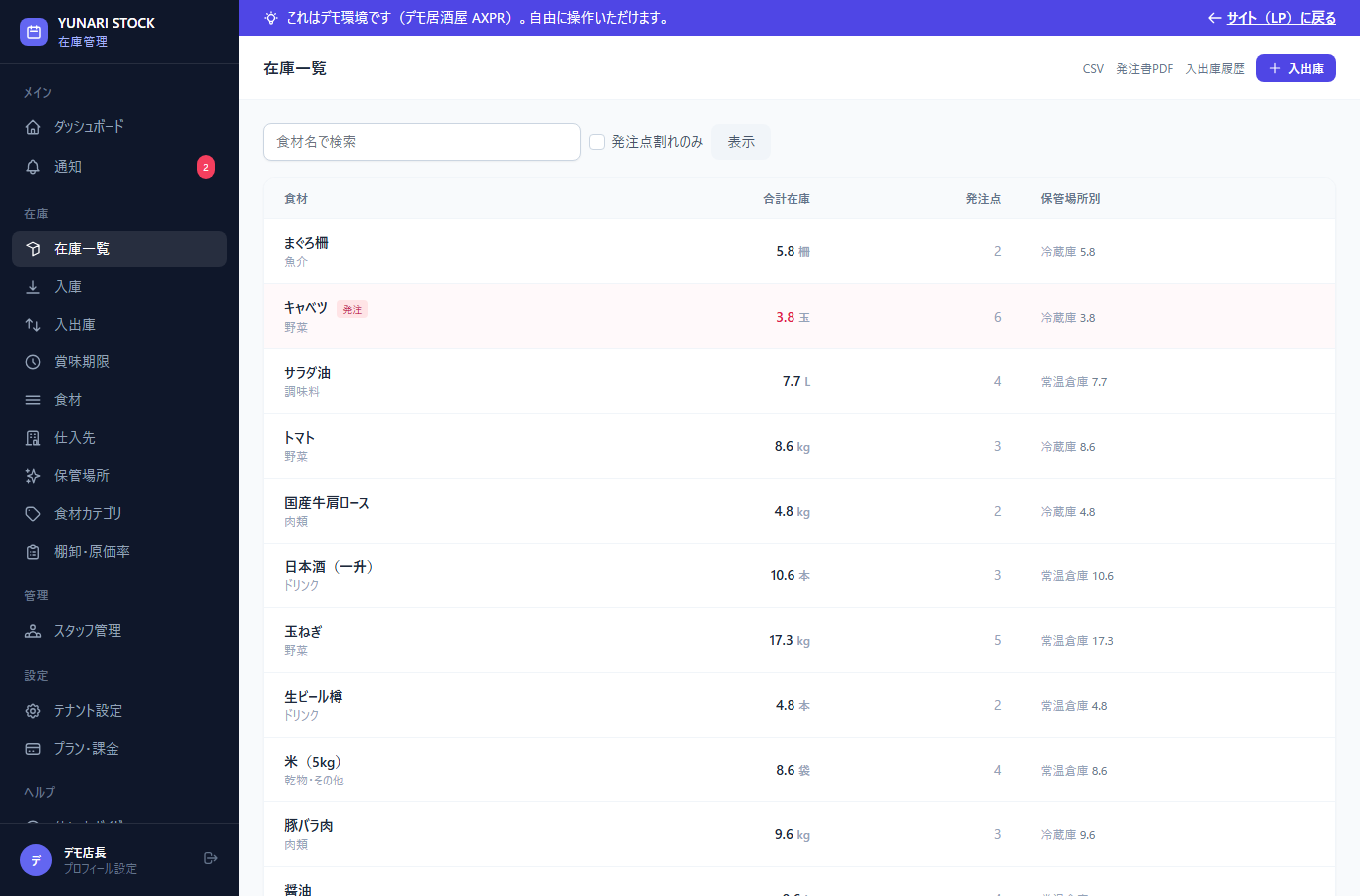
Task: Click the red 3.8 玉 stock value
Action: [x=793, y=317]
